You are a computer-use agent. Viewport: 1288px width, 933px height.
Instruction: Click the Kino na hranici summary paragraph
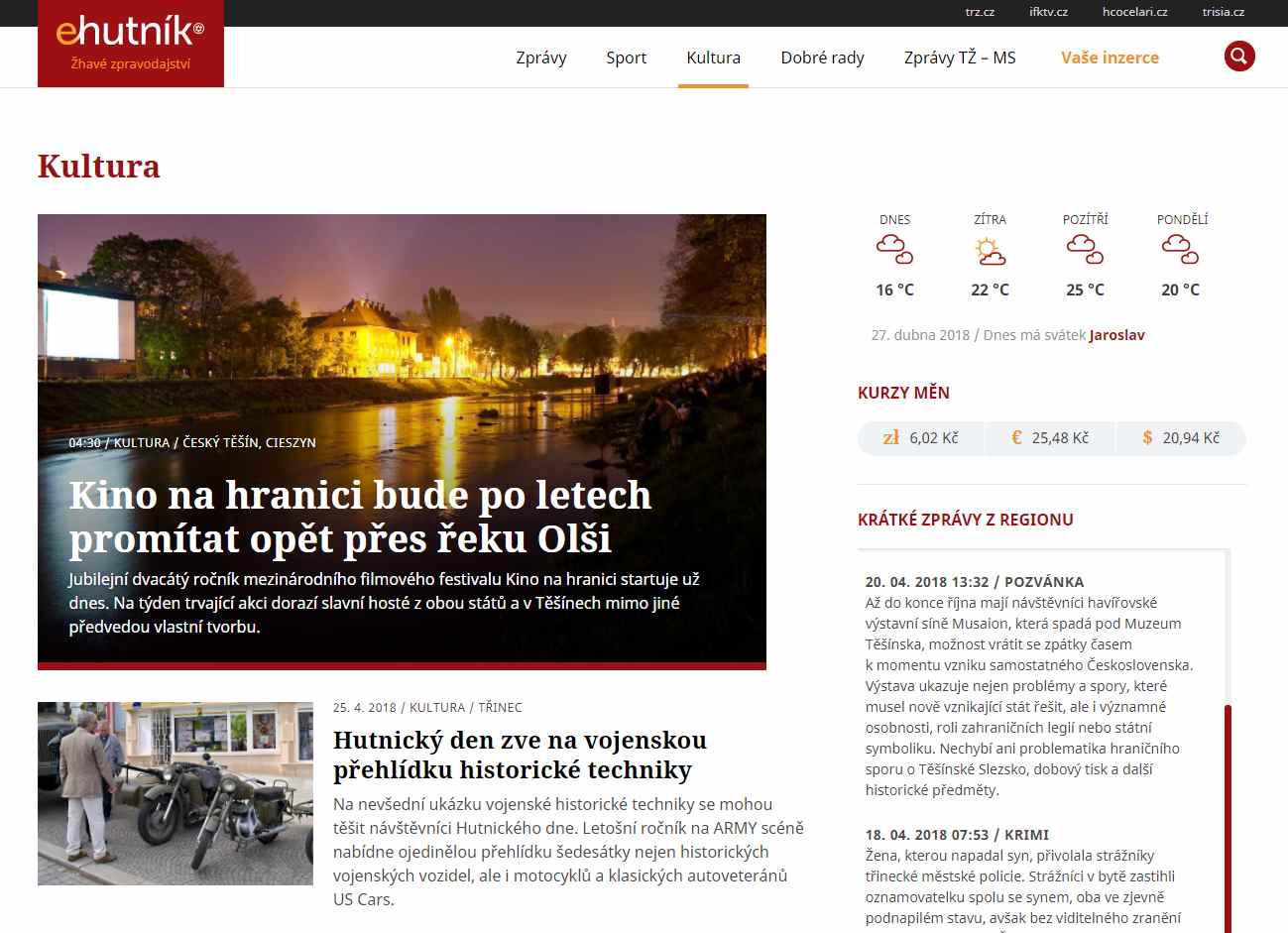coord(385,602)
